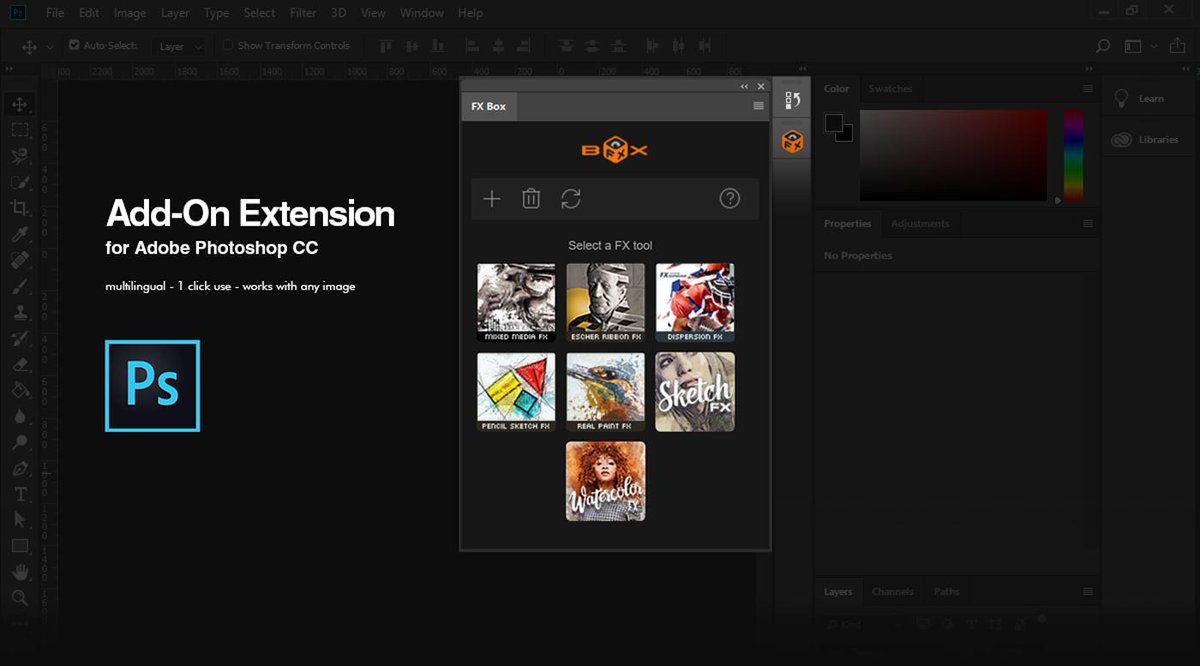Open the History panel icon in dock
Image resolution: width=1200 pixels, height=666 pixels.
[792, 100]
